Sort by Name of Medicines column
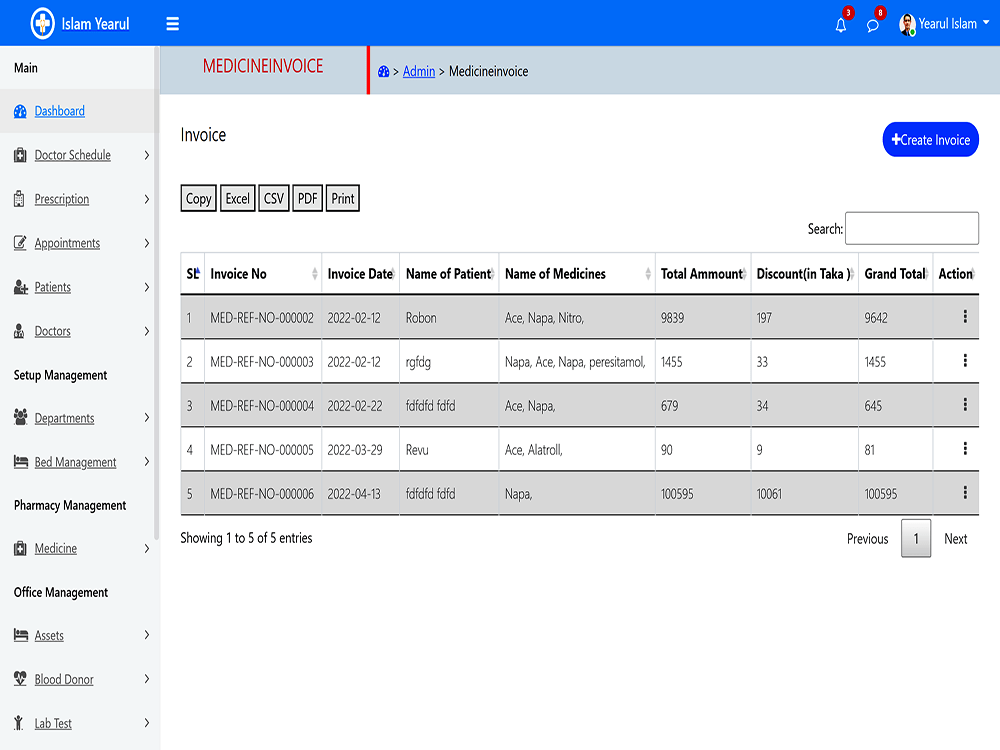 click(577, 274)
